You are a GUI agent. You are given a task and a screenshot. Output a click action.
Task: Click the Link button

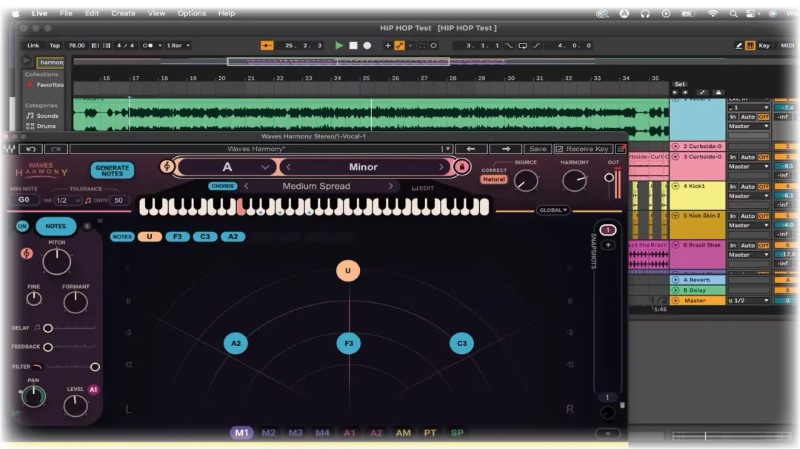(x=33, y=45)
